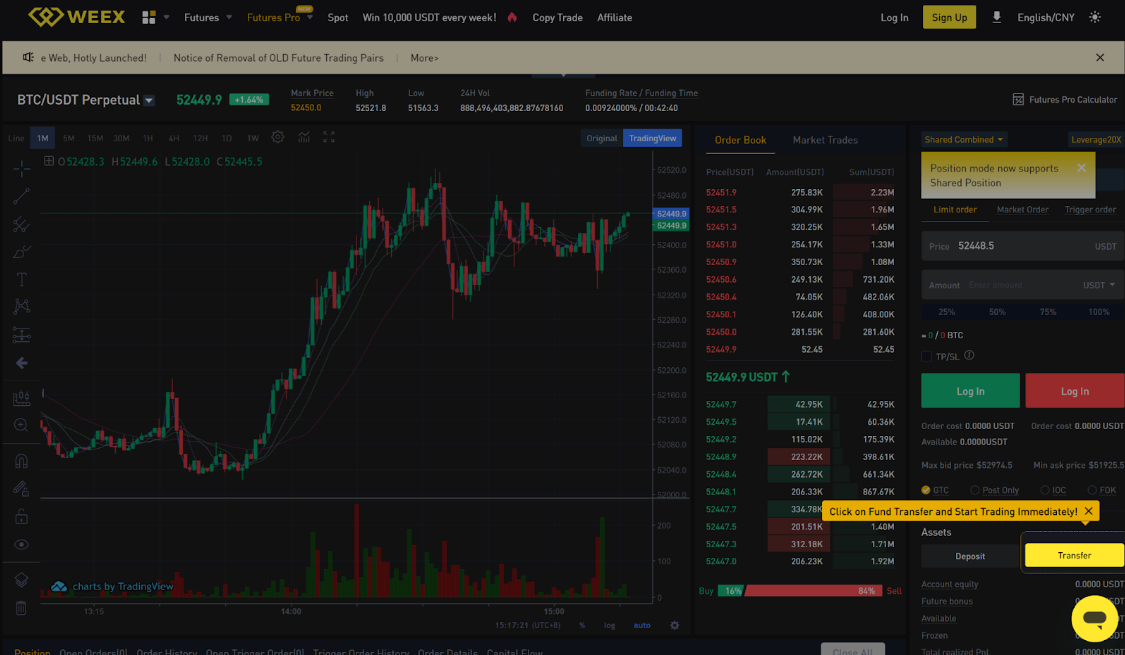Open the apps grid menu icon

click(x=149, y=17)
